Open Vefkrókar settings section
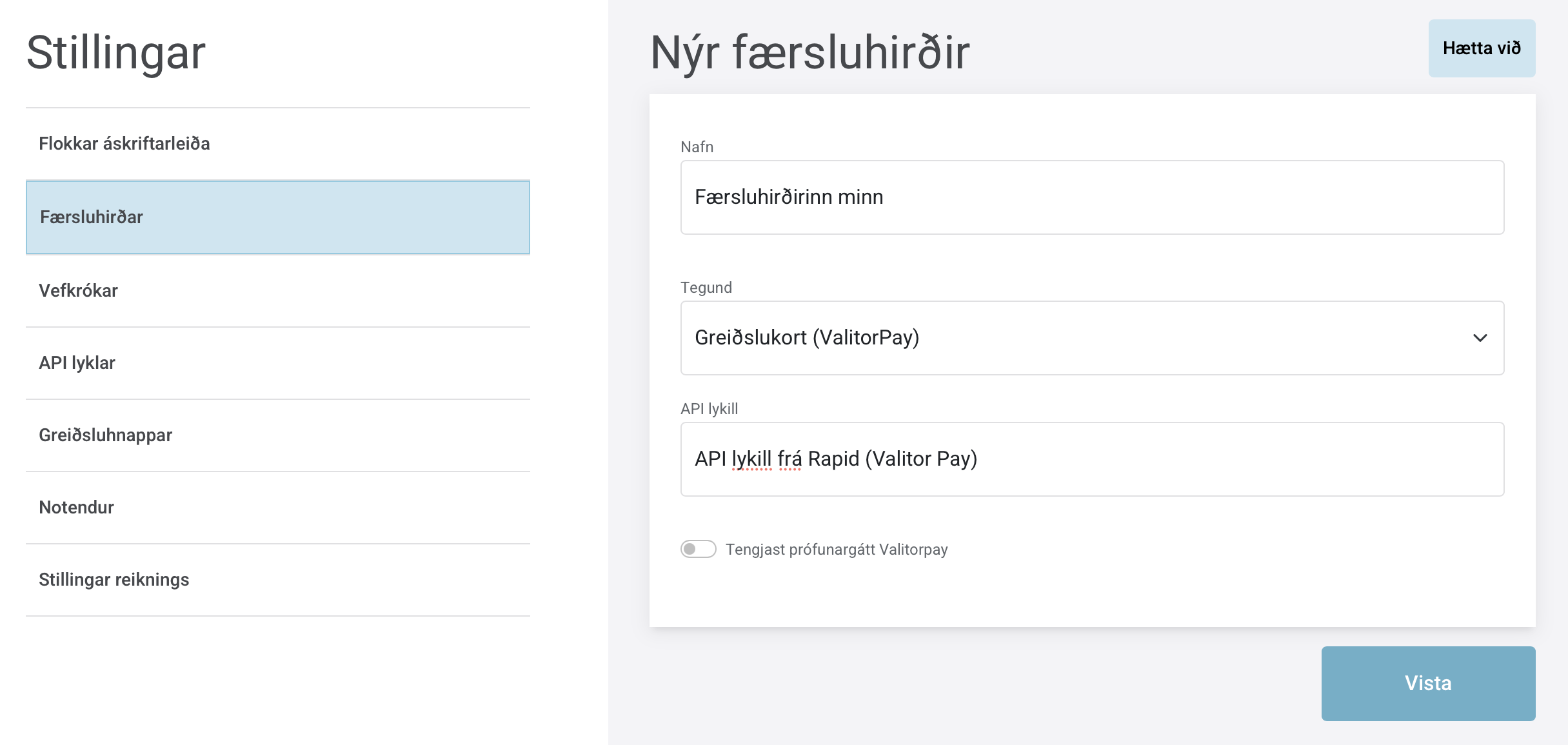 click(78, 290)
